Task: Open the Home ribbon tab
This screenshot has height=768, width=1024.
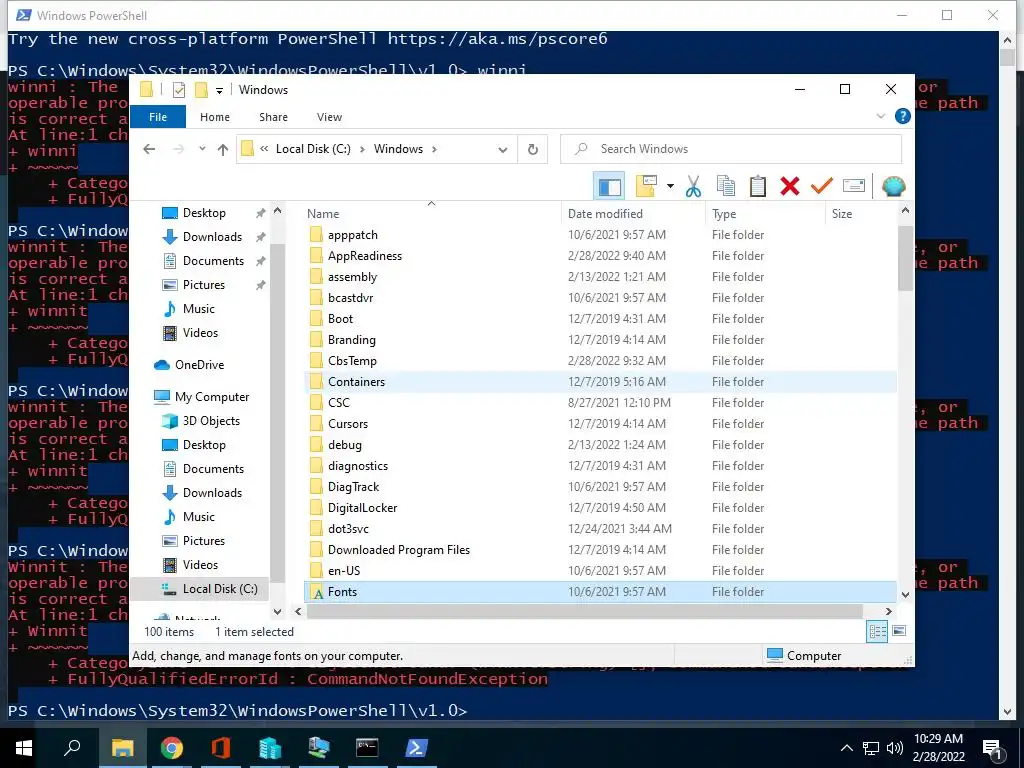Action: (215, 117)
